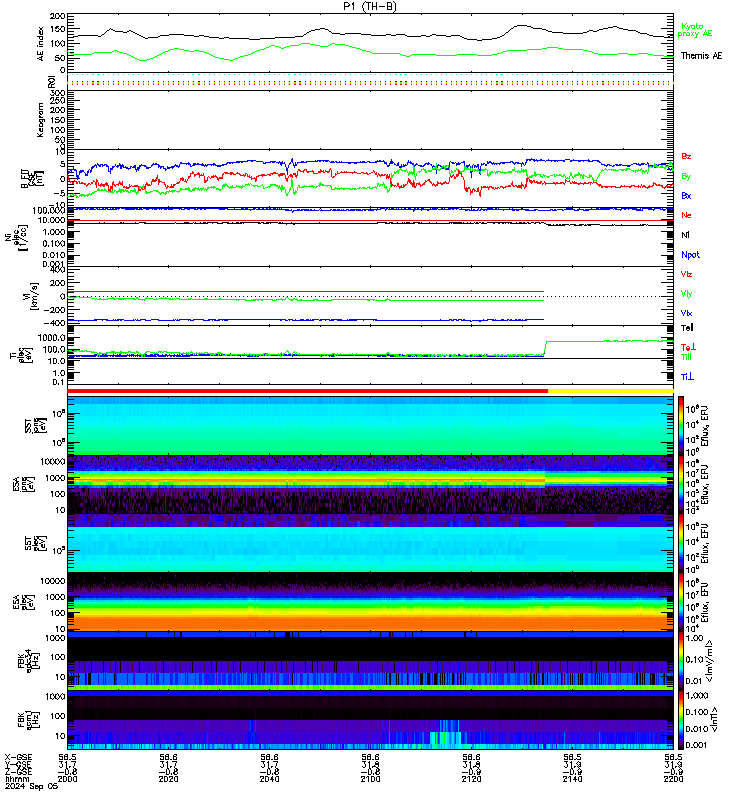
Task: Click the 2100 time axis tick label
Action: click(x=370, y=779)
